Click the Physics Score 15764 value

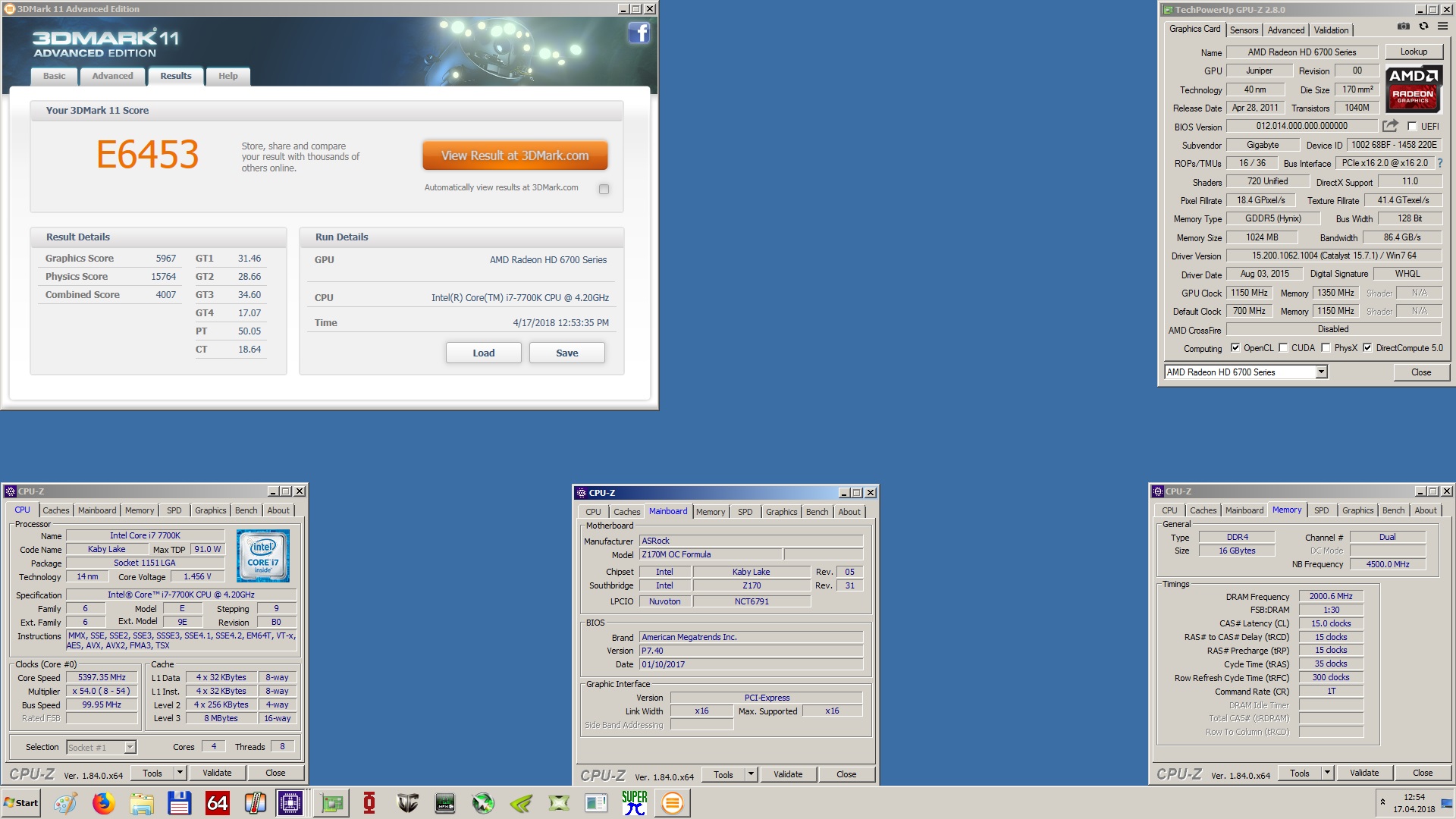(163, 277)
